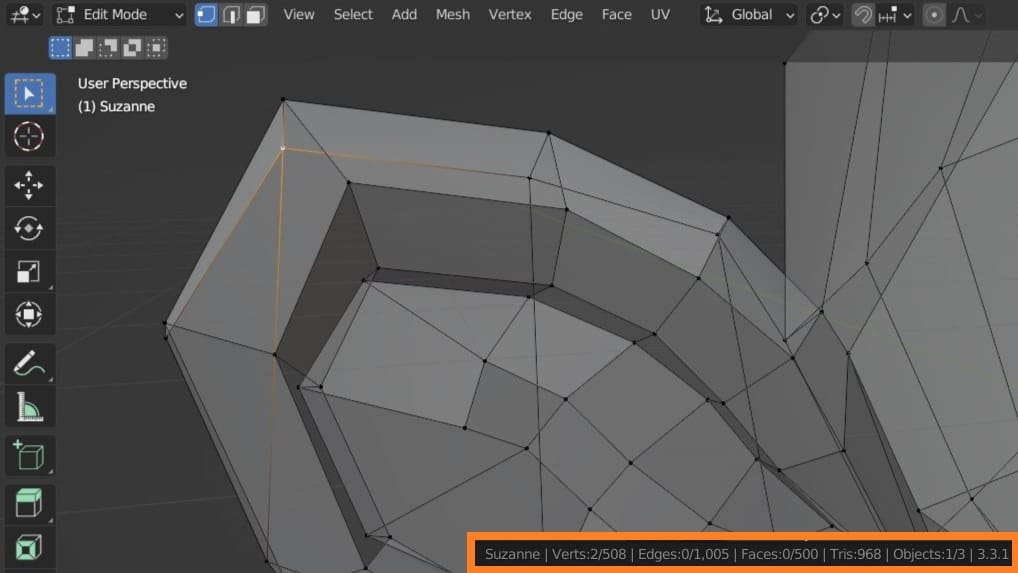This screenshot has height=573, width=1018.
Task: Click the (1) Suzanne overlay text
Action: [x=116, y=106]
